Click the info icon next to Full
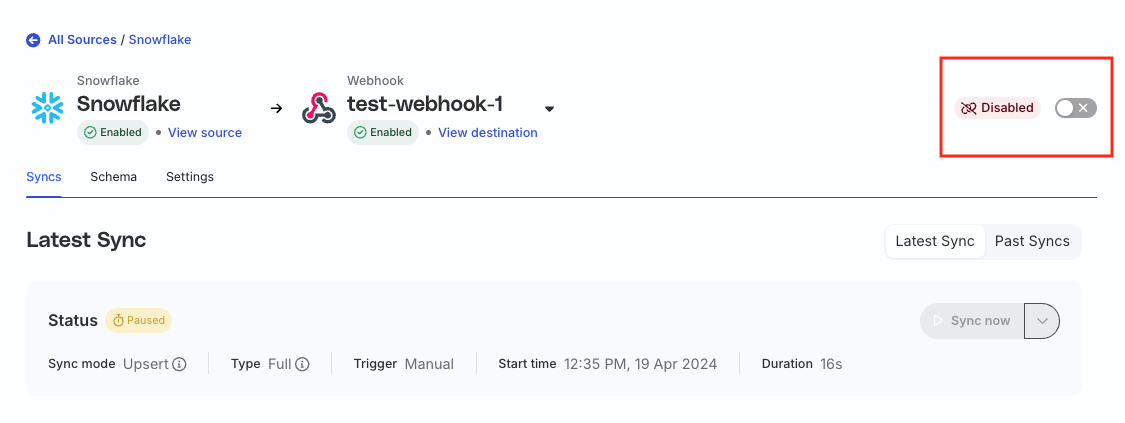Image resolution: width=1125 pixels, height=423 pixels. (302, 364)
